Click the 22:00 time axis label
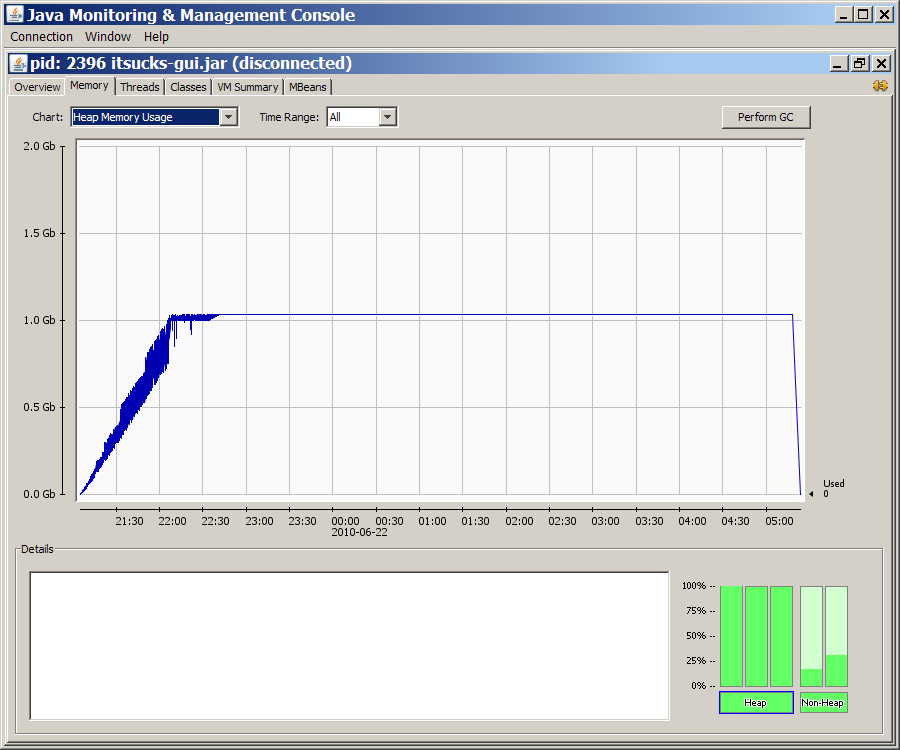 (x=172, y=521)
